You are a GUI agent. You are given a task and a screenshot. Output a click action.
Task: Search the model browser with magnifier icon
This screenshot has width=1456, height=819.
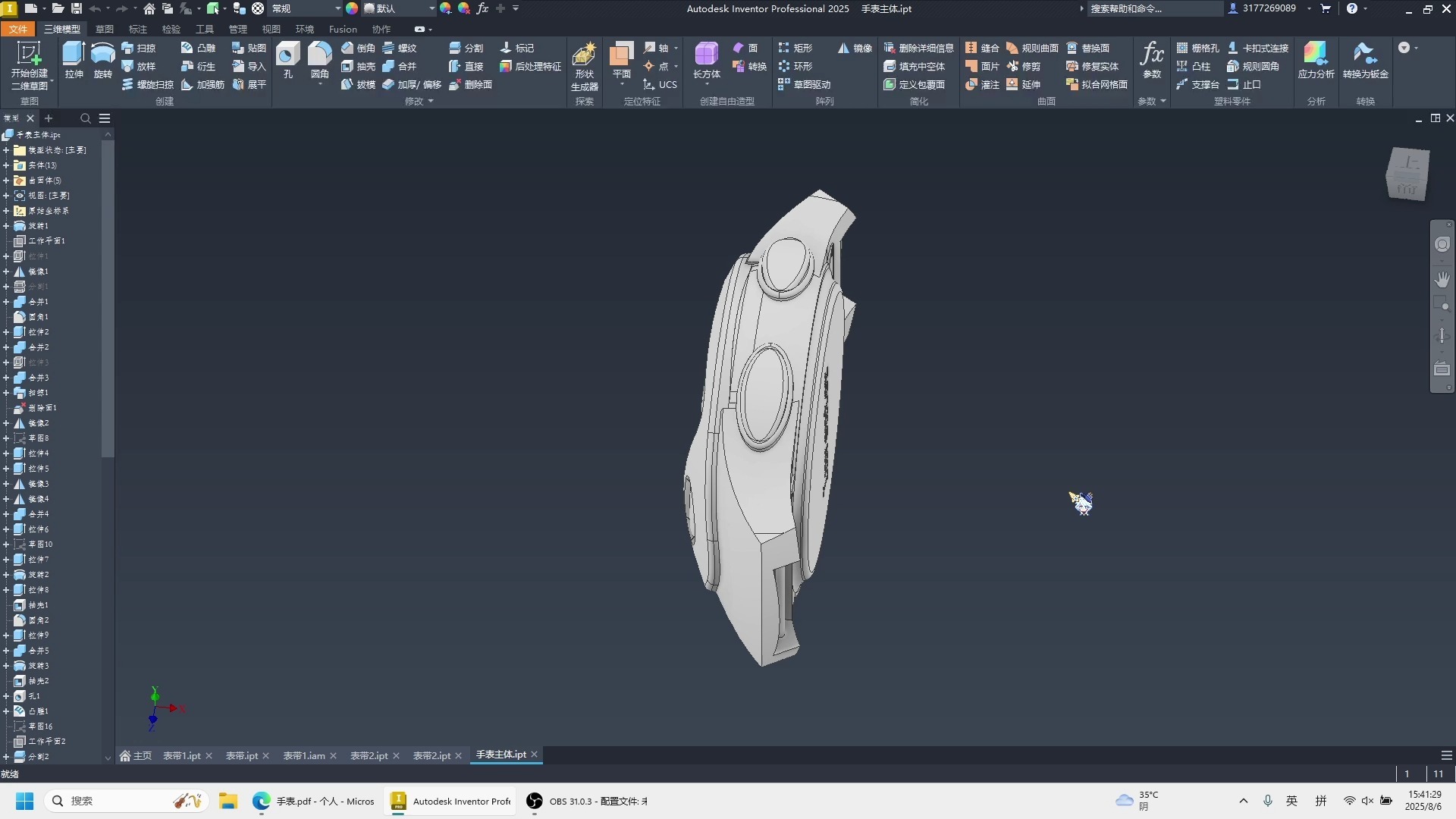pos(85,118)
